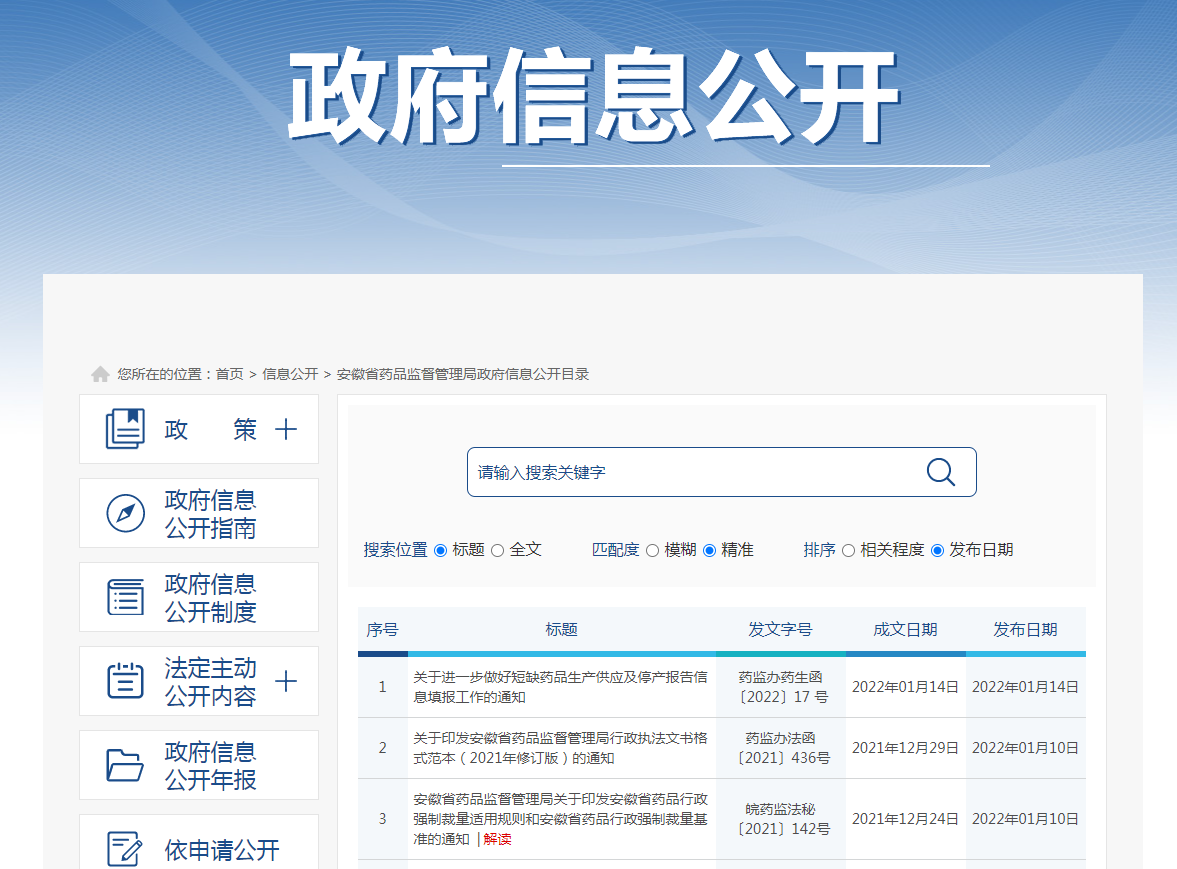
Task: Click the list icon for 政府信息公开制度
Action: pyautogui.click(x=125, y=597)
